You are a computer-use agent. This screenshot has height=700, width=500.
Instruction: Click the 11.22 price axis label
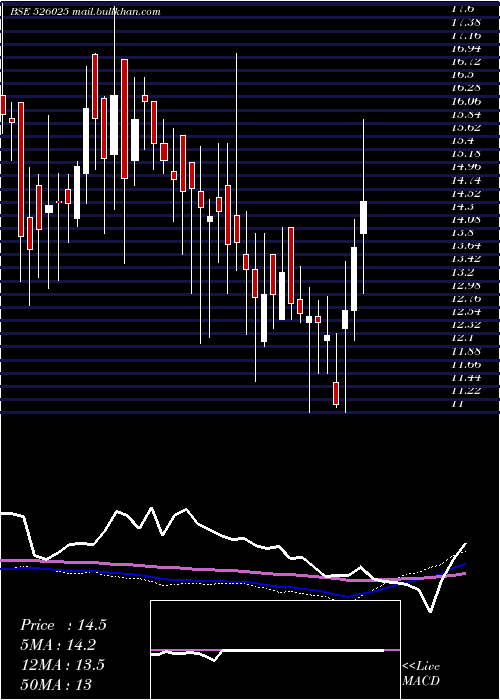[466, 391]
